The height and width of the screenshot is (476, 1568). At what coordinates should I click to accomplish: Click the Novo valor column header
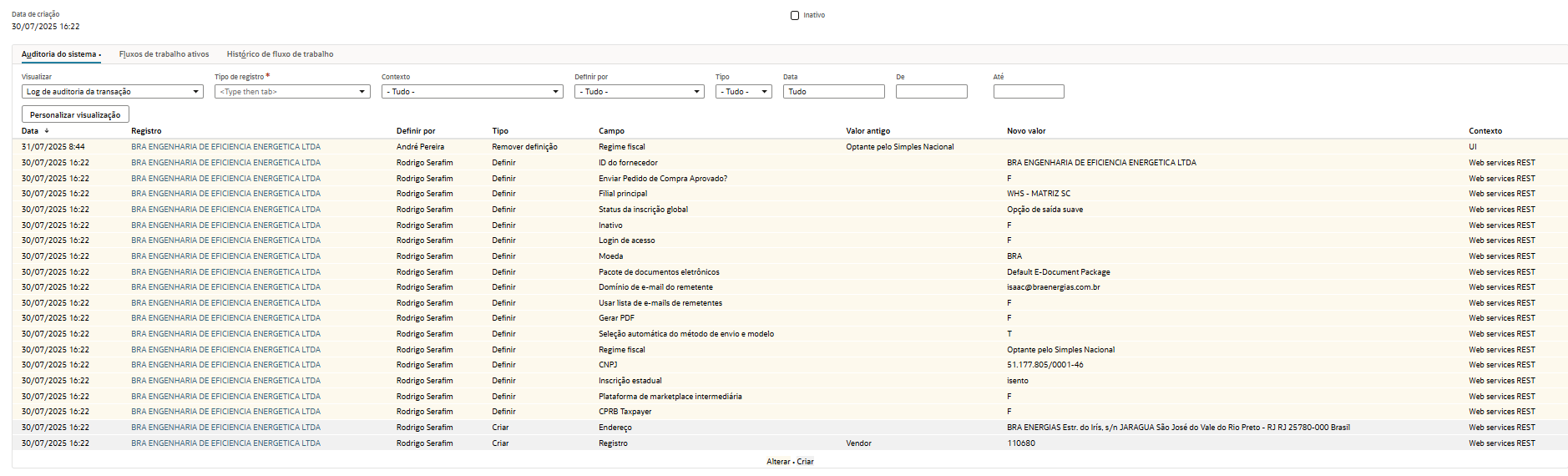pyautogui.click(x=1025, y=131)
